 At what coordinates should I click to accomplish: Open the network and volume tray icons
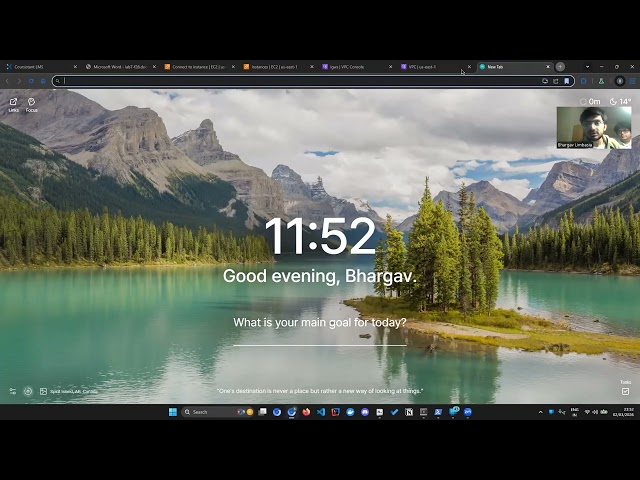pyautogui.click(x=596, y=412)
